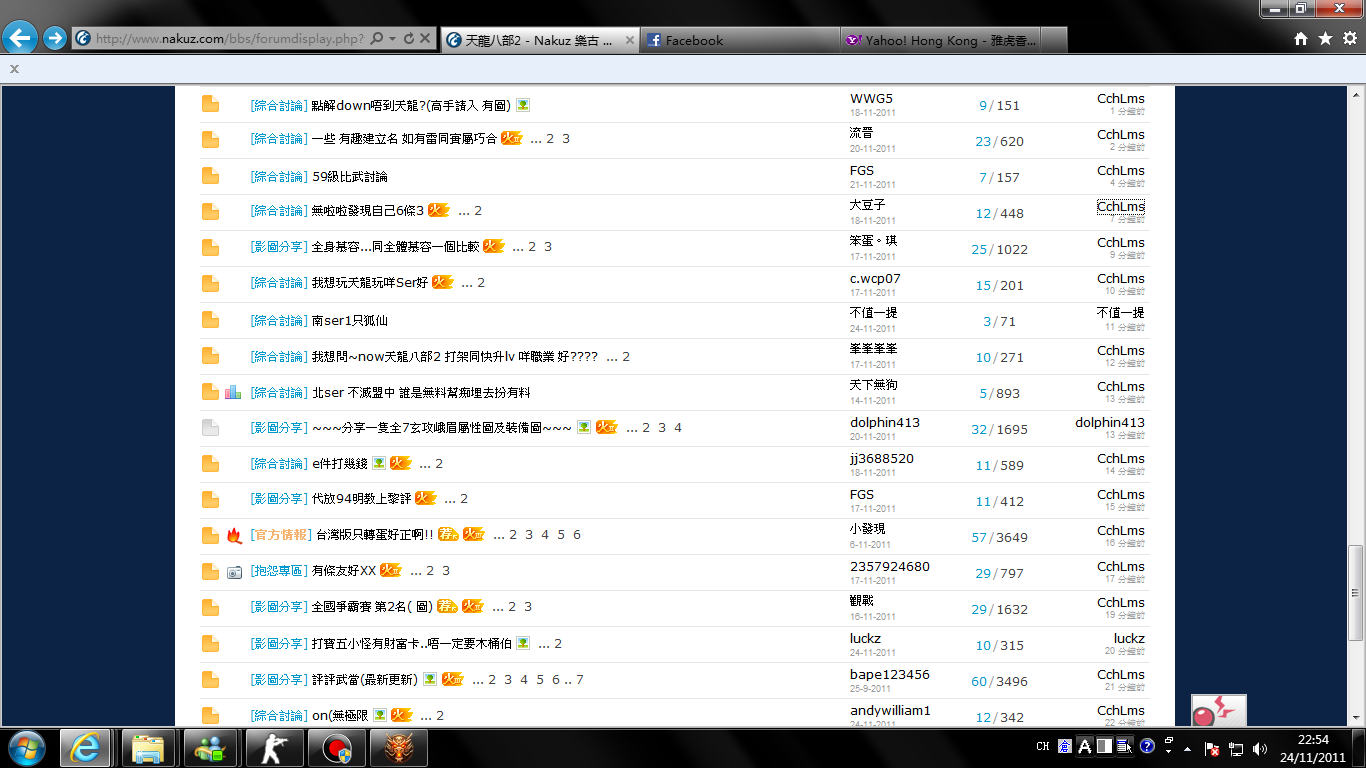Close the Nakuz tab

pos(629,40)
